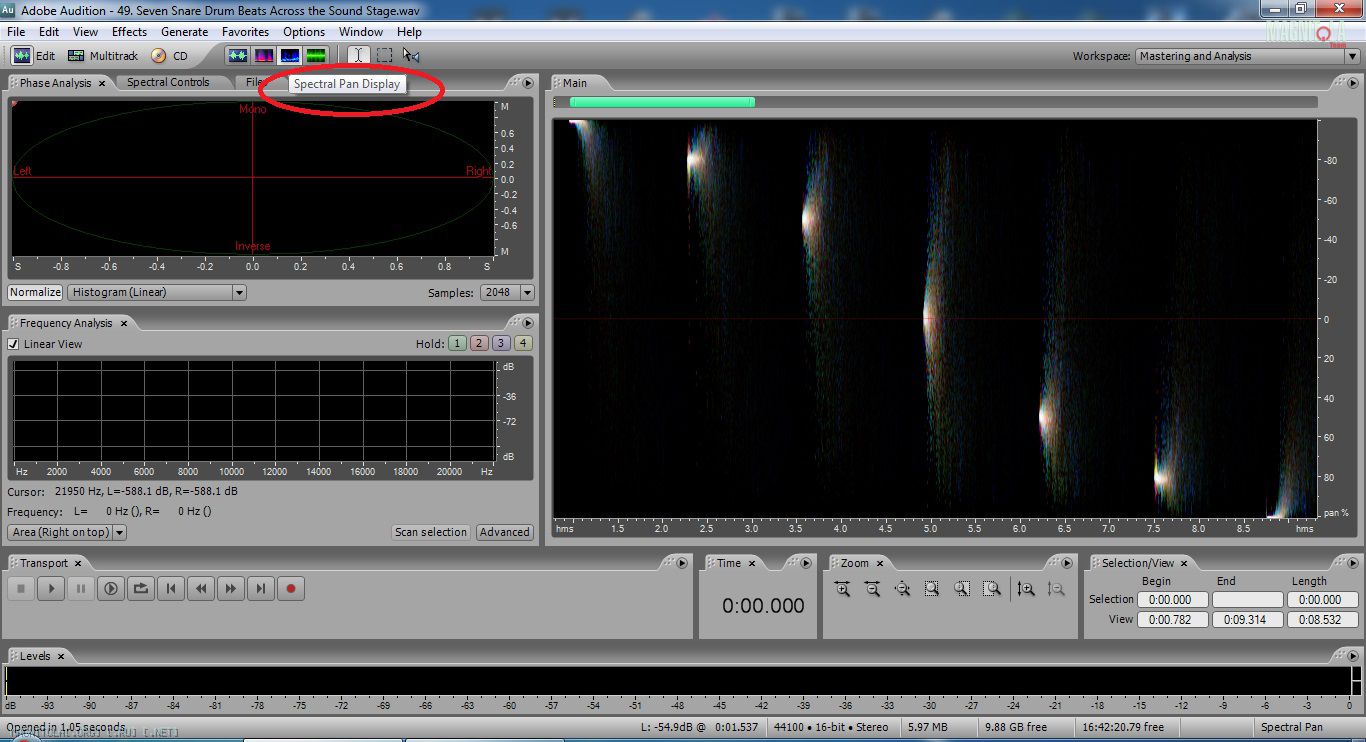Open the Frequency Analysis panel options menu
1366x742 pixels.
526,323
